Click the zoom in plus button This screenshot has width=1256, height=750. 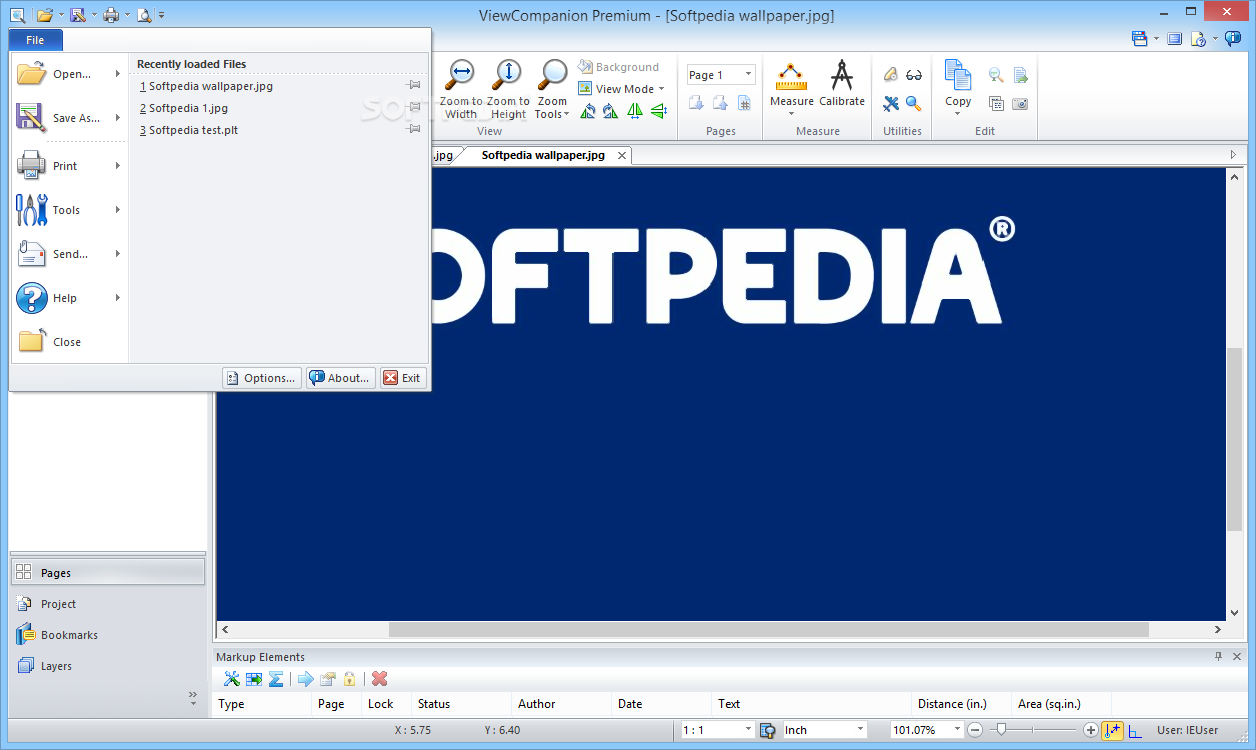tap(1091, 730)
